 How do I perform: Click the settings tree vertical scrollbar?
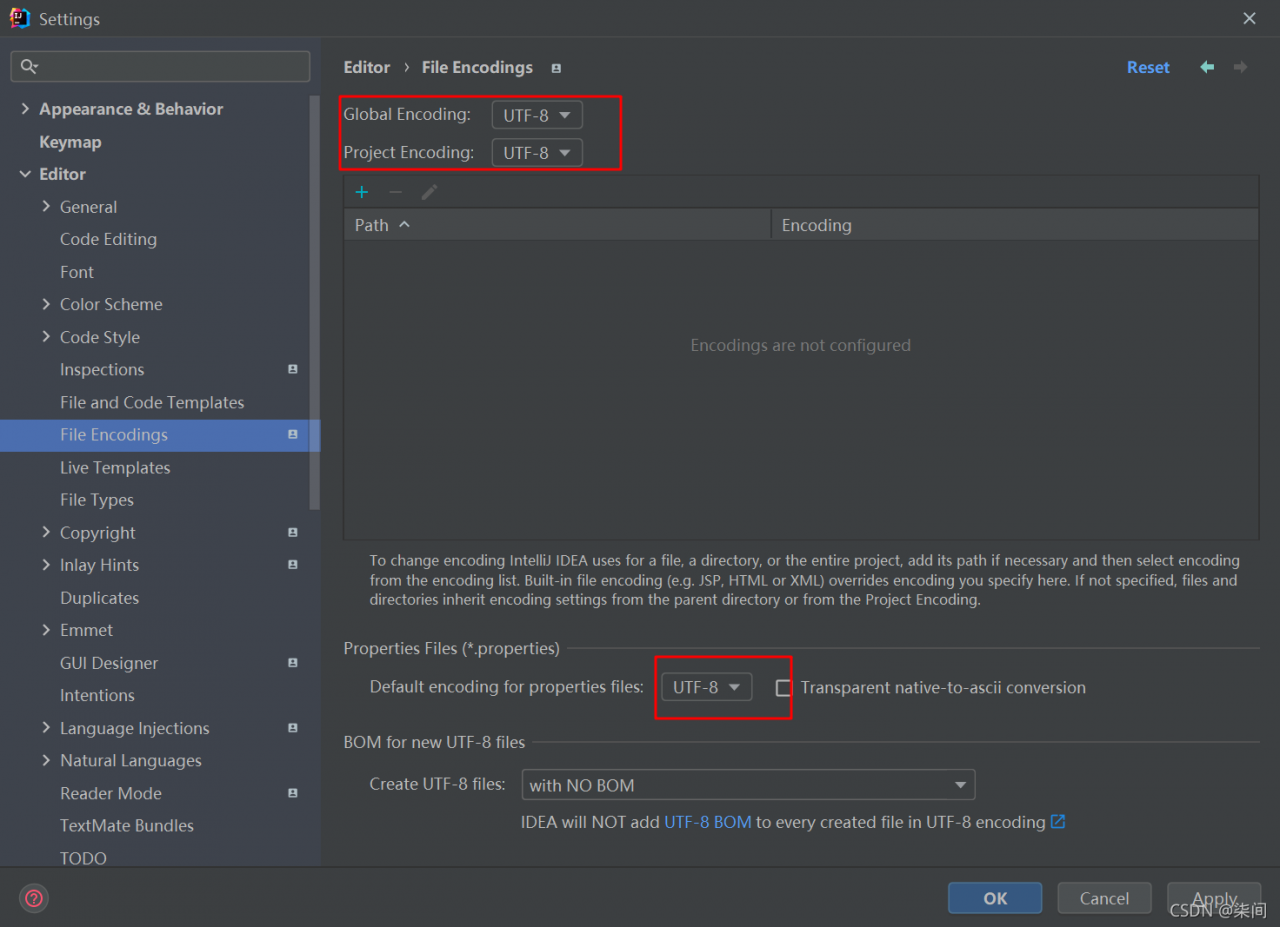point(315,302)
